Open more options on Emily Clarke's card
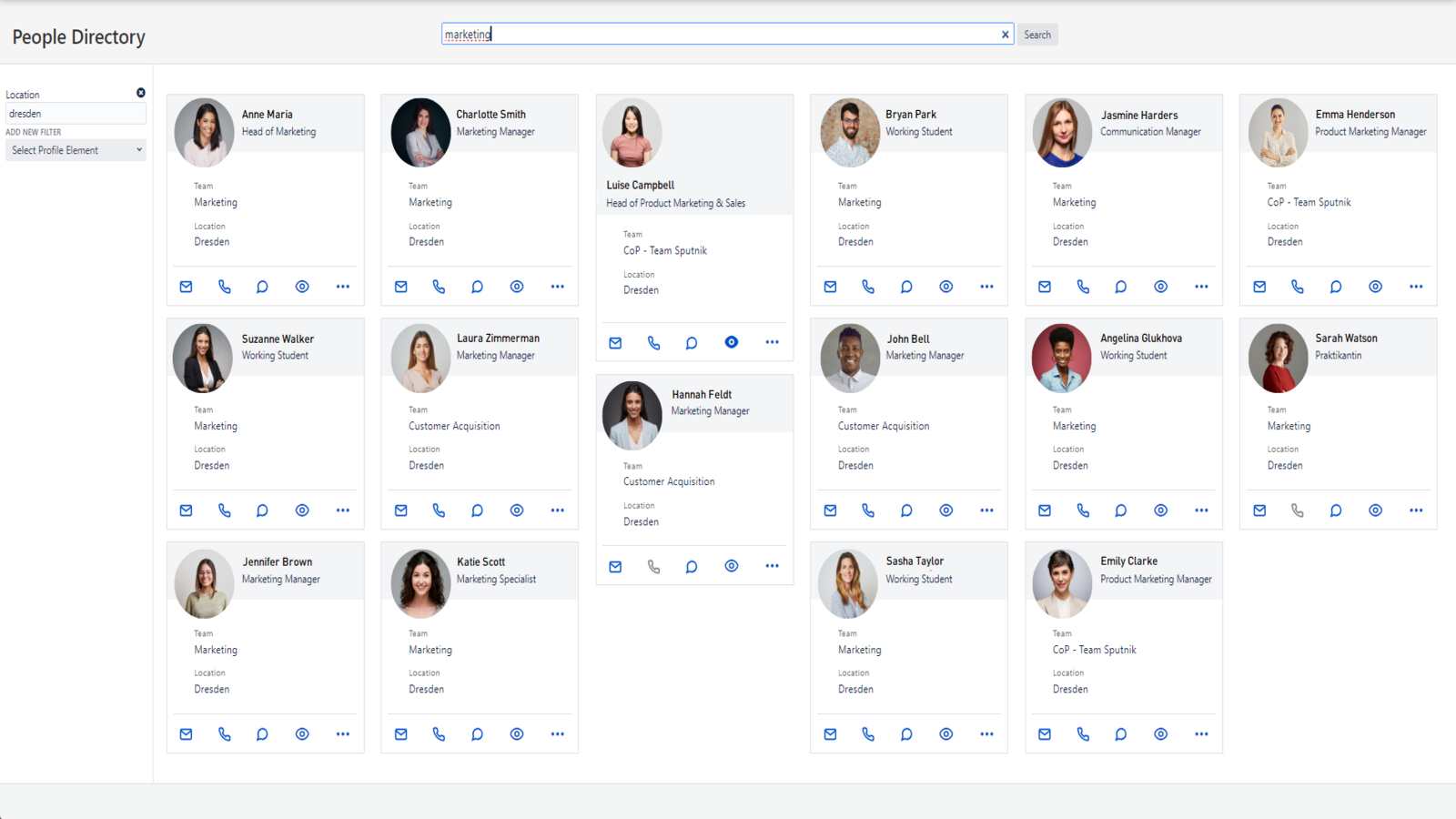Screen dimensions: 1456x819 [x=1201, y=734]
